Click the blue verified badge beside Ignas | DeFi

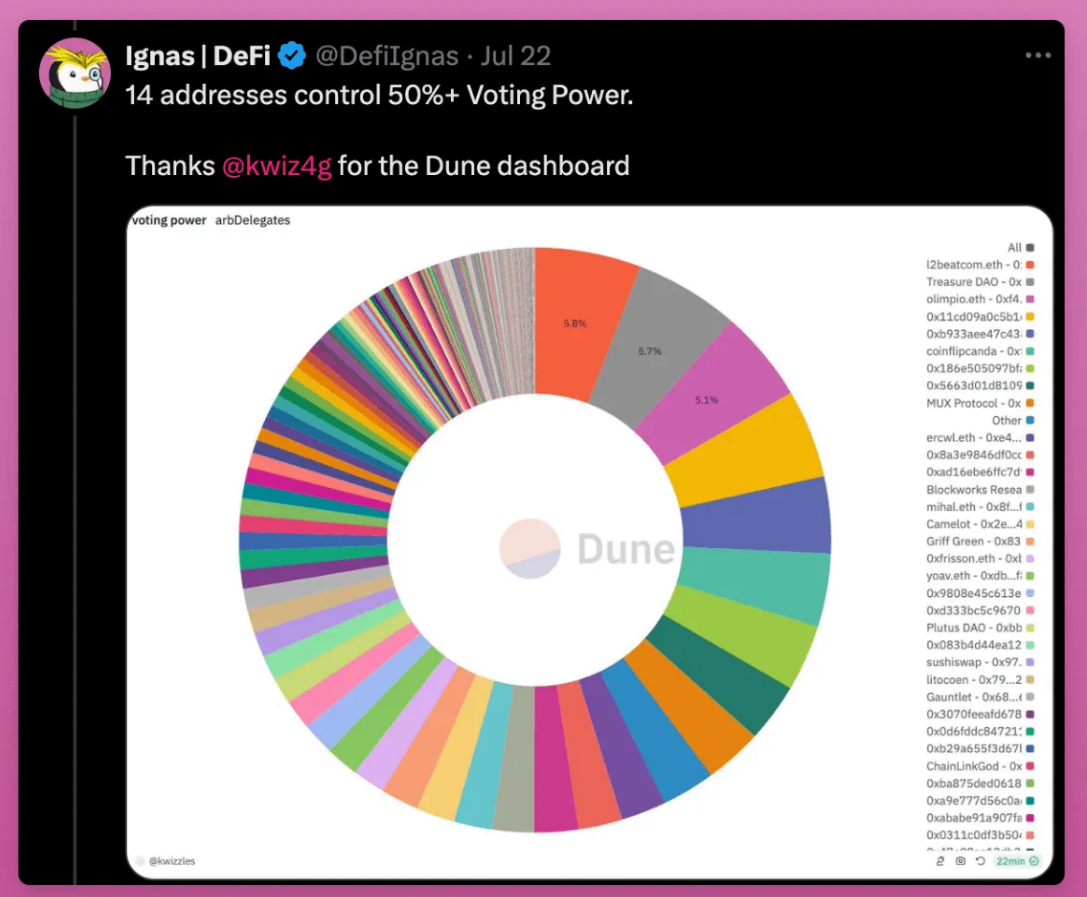coord(292,56)
